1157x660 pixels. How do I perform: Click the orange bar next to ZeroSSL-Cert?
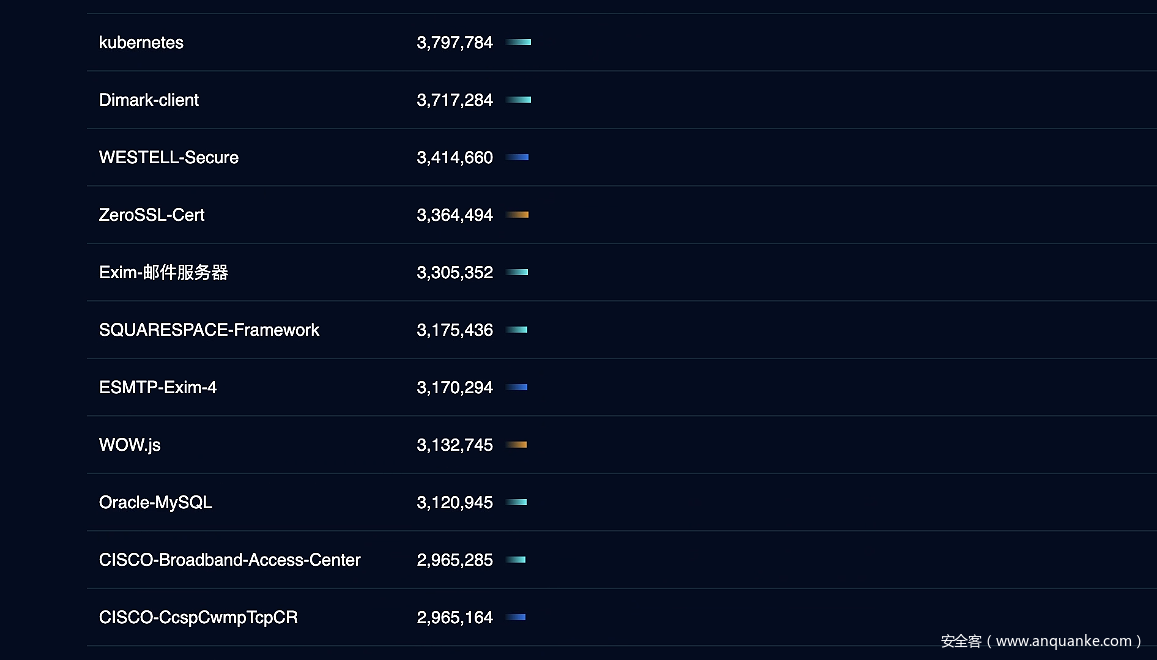click(x=518, y=215)
